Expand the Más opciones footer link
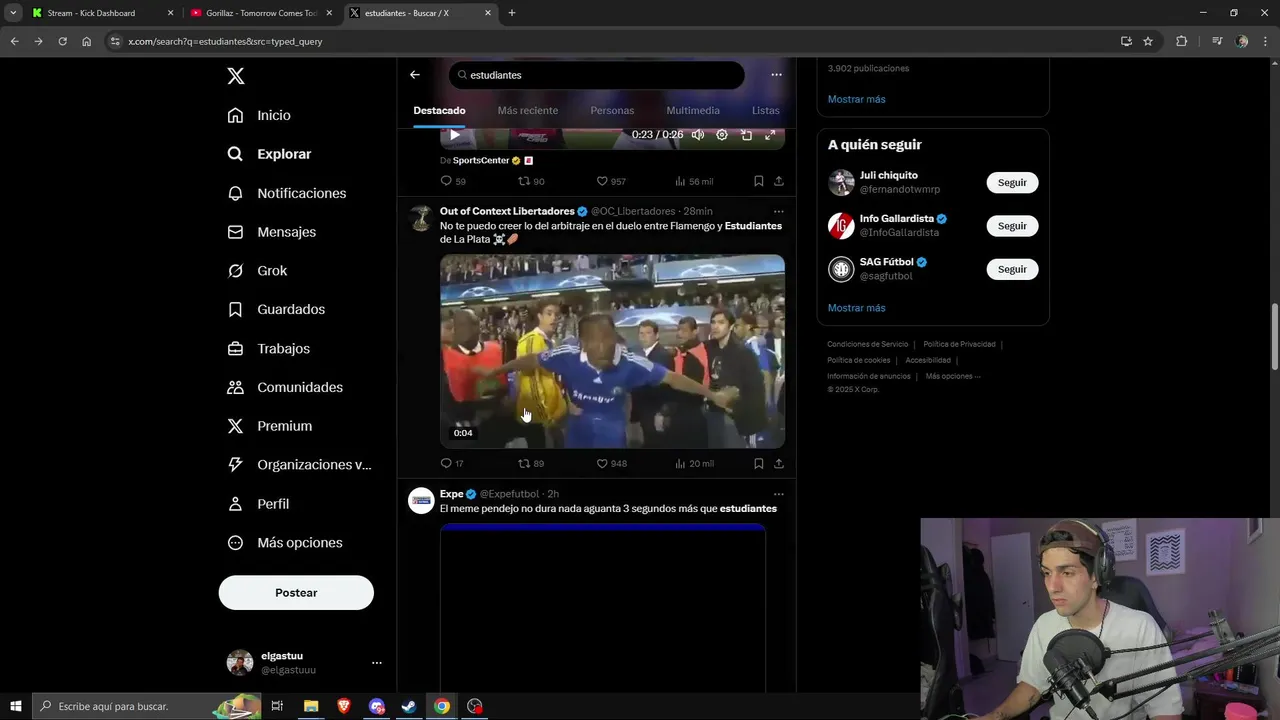1280x720 pixels. pyautogui.click(x=953, y=376)
